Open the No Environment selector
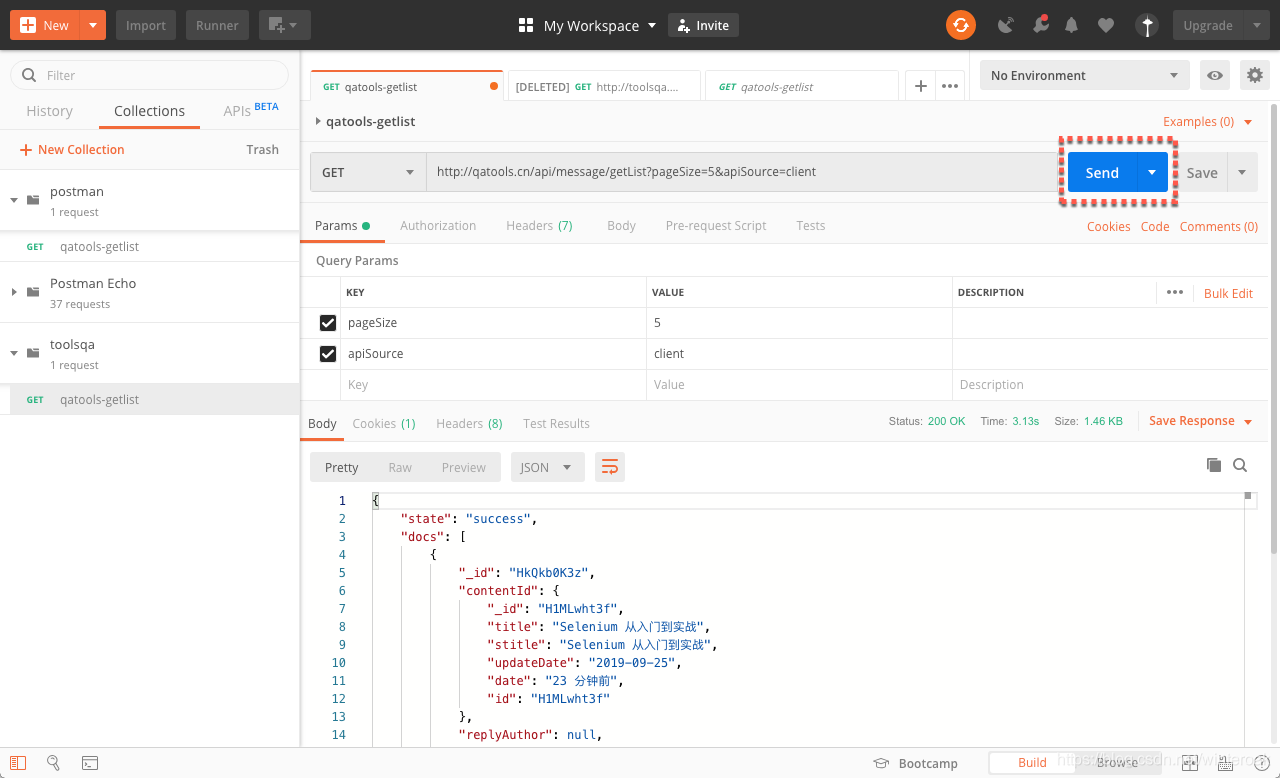1280x778 pixels. pos(1085,75)
